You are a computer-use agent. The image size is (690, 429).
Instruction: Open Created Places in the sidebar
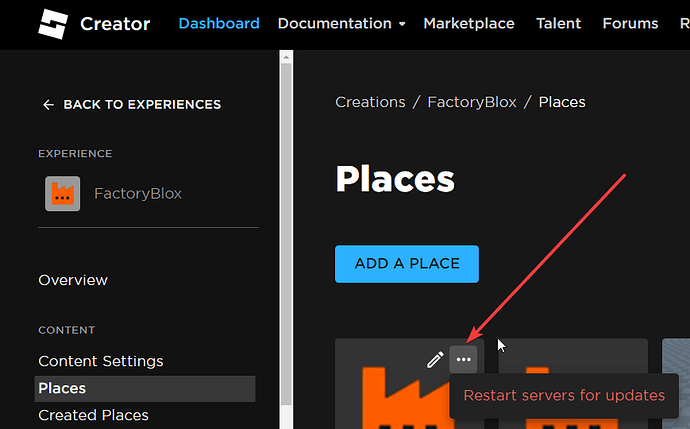click(x=93, y=415)
